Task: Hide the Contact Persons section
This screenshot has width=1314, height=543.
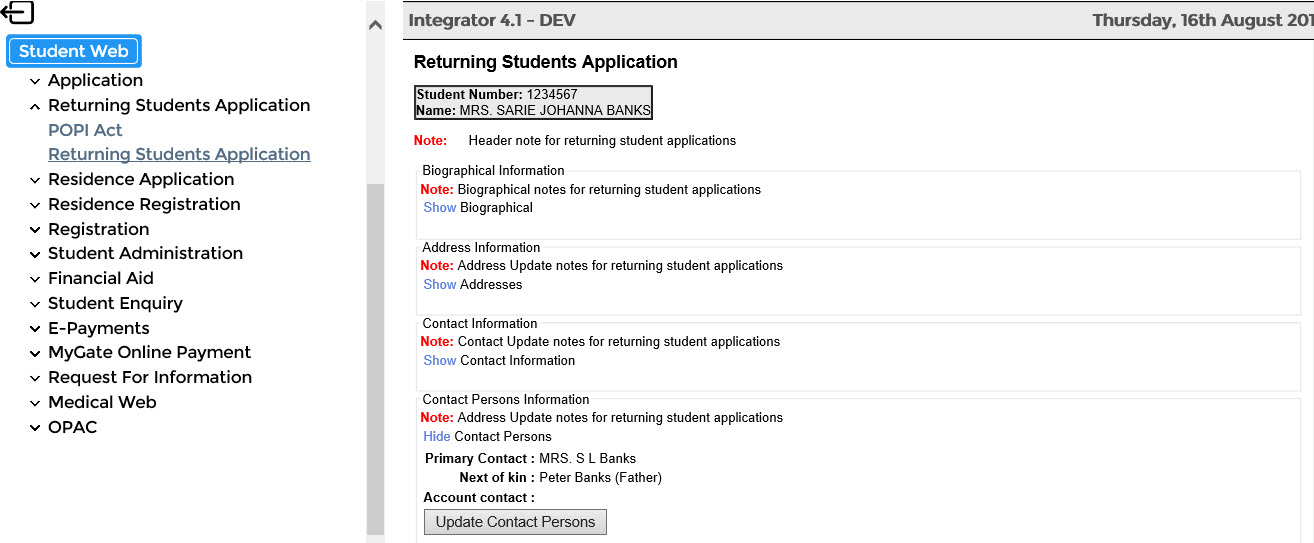Action: click(436, 437)
